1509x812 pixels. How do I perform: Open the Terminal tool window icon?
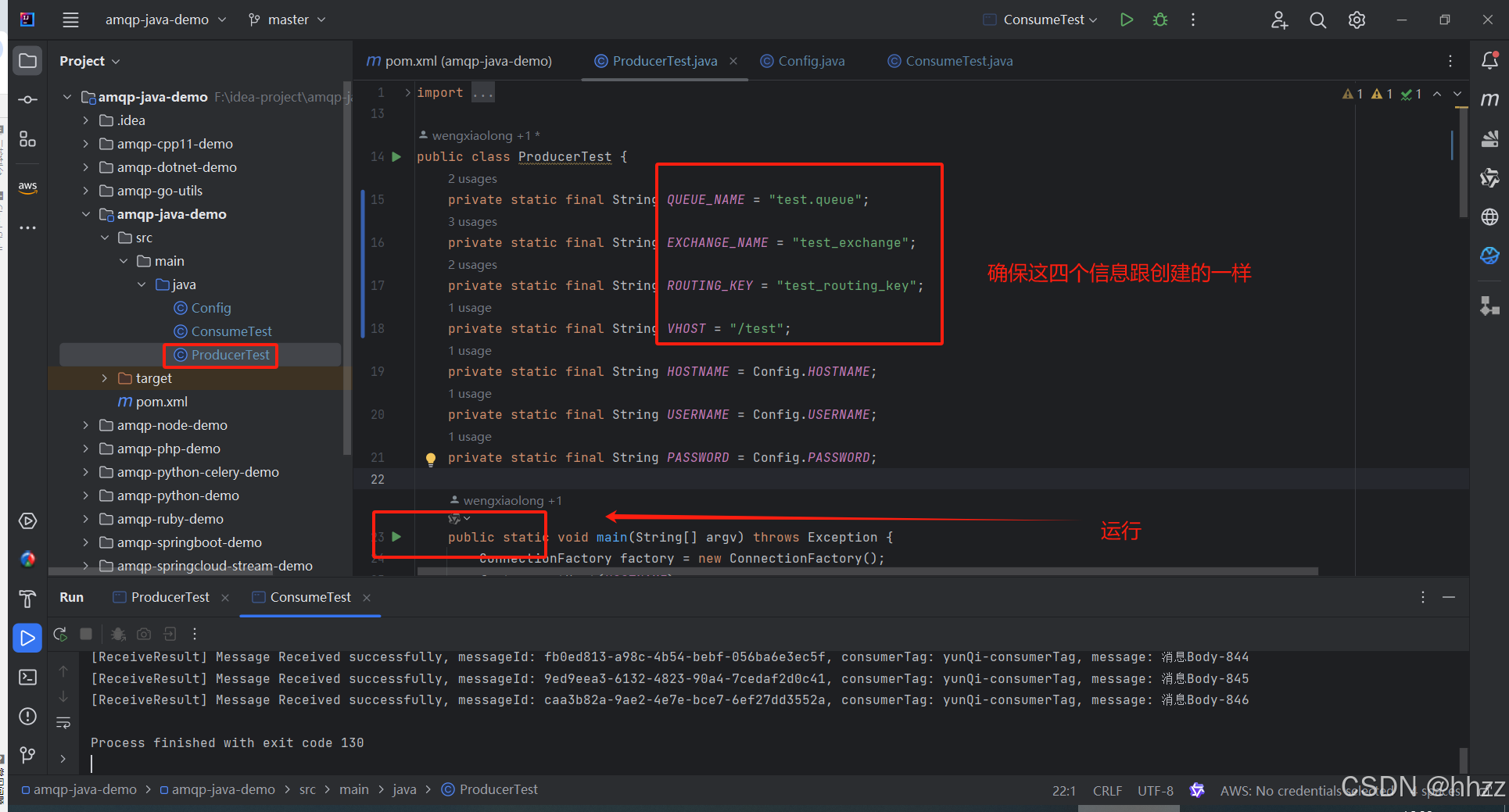click(x=27, y=677)
